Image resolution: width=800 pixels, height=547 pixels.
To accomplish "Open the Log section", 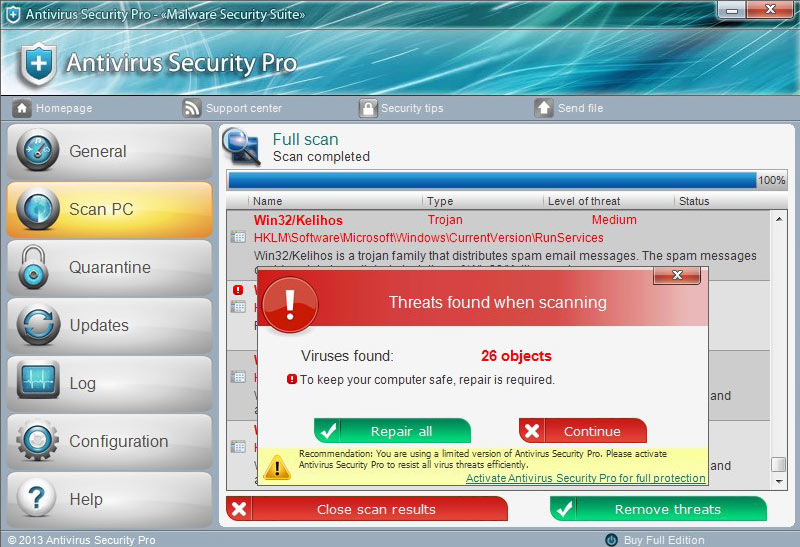I will [x=110, y=384].
